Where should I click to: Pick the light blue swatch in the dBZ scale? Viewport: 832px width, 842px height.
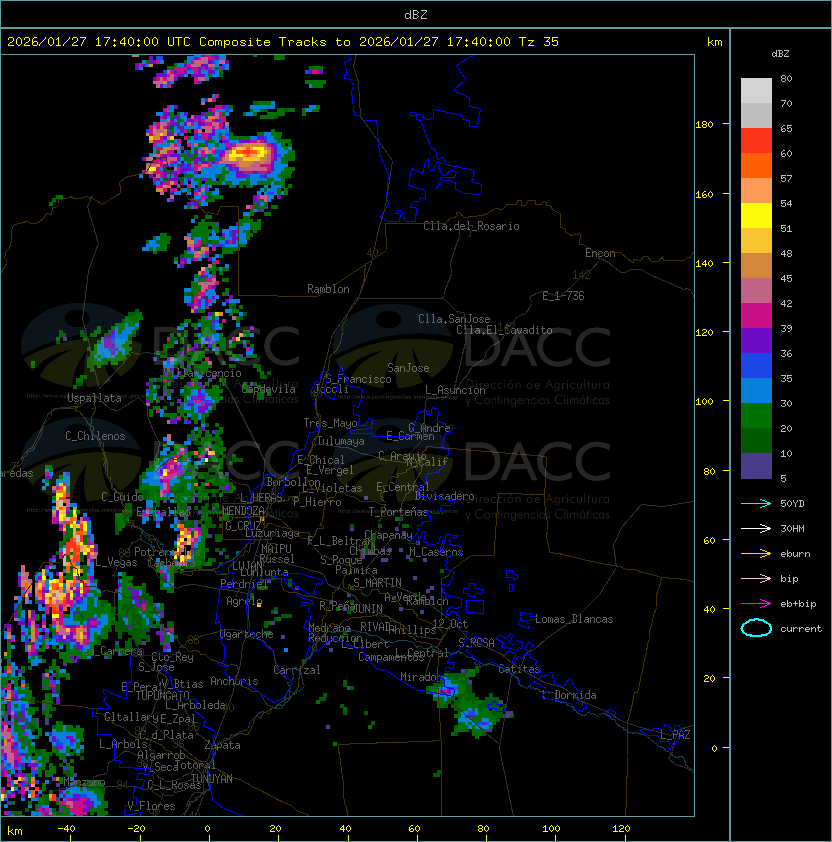tap(756, 391)
